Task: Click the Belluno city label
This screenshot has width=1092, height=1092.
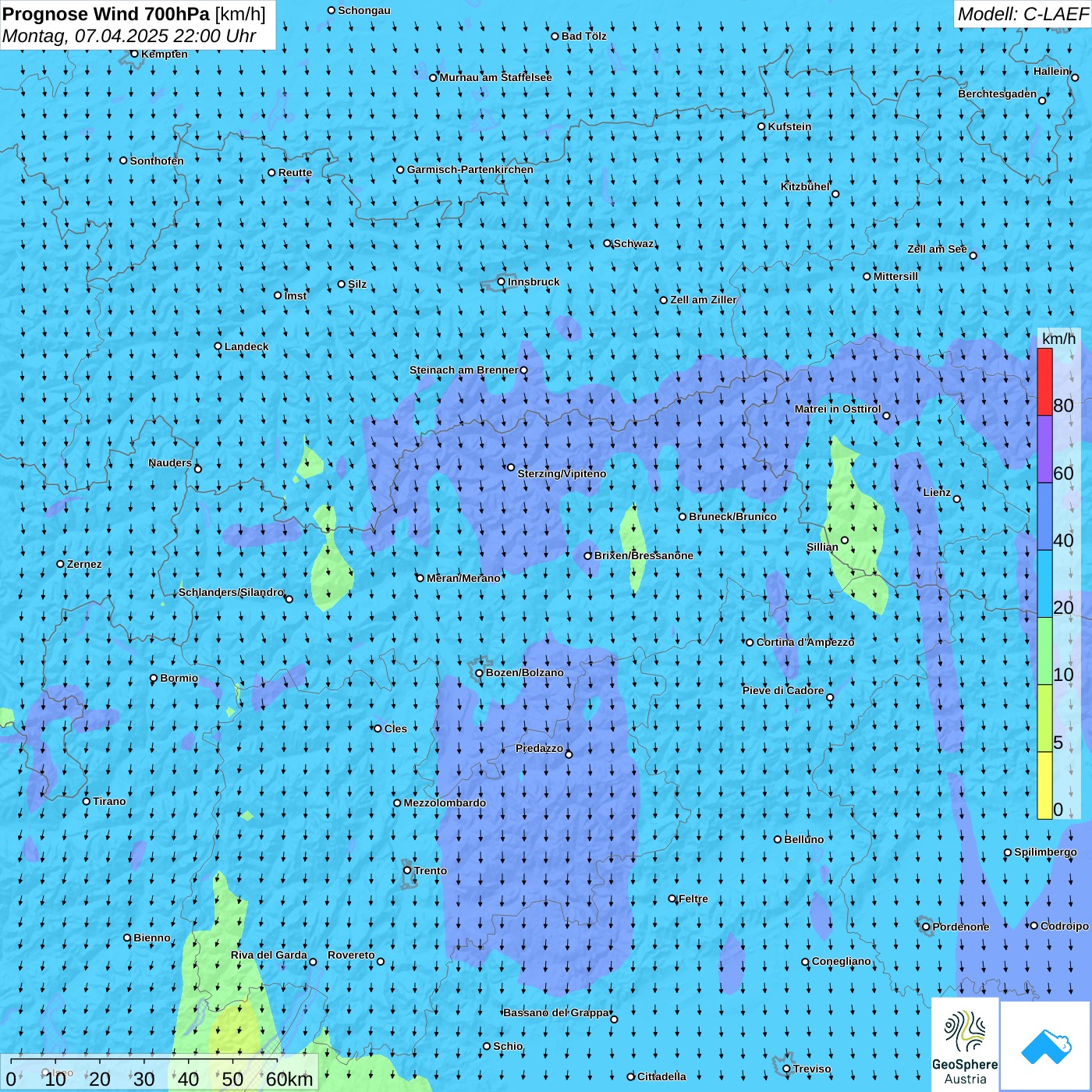Action: pyautogui.click(x=803, y=839)
